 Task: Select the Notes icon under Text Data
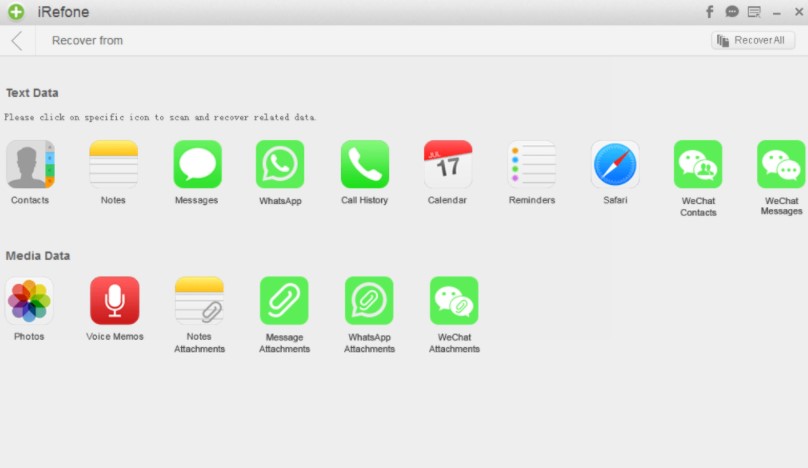pos(113,164)
